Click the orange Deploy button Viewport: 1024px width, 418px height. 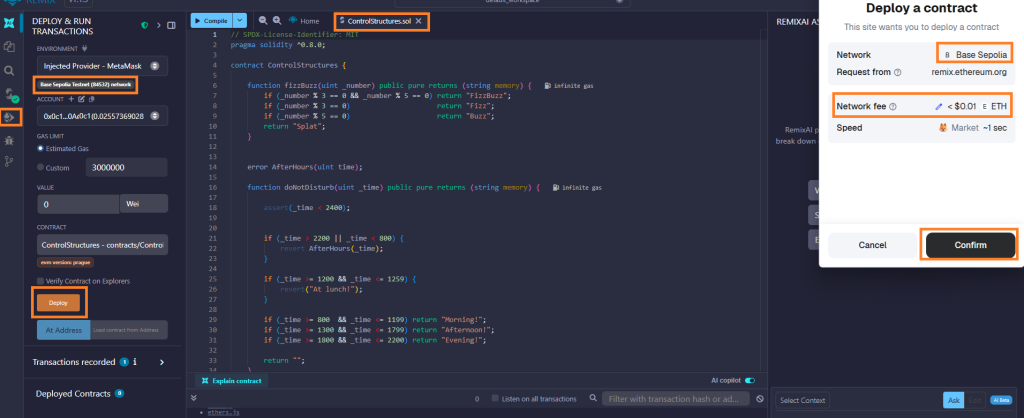[58, 302]
